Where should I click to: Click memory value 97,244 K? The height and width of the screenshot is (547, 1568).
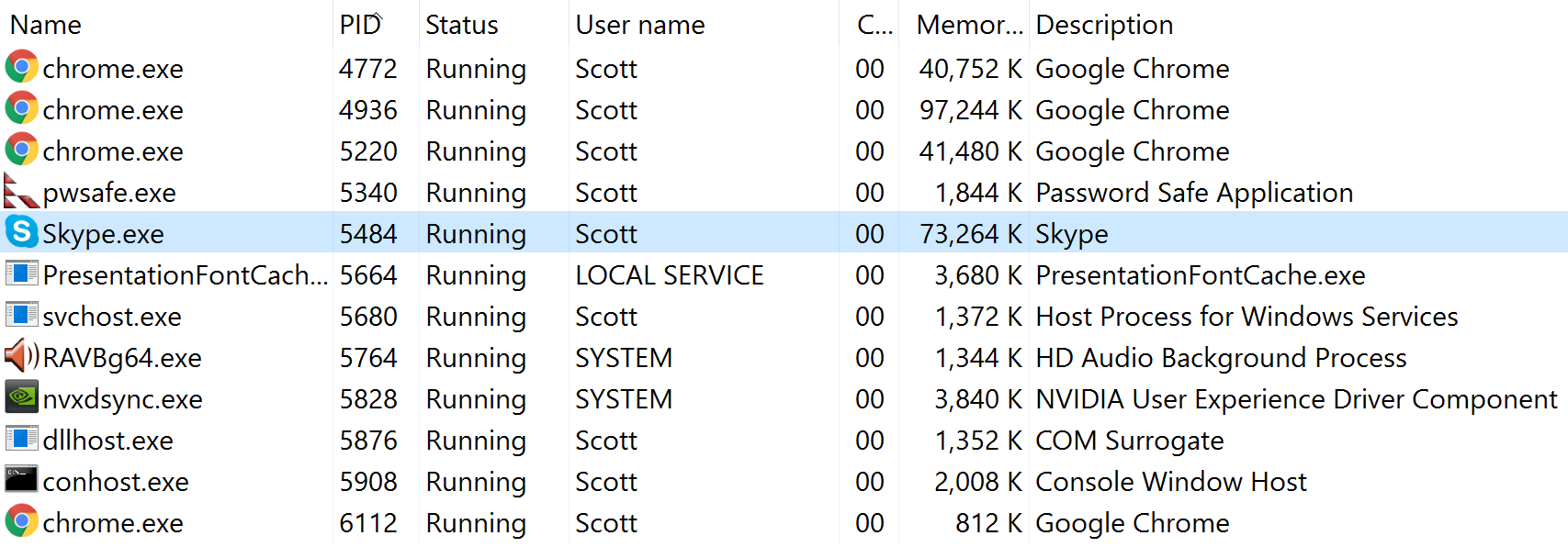click(x=971, y=110)
